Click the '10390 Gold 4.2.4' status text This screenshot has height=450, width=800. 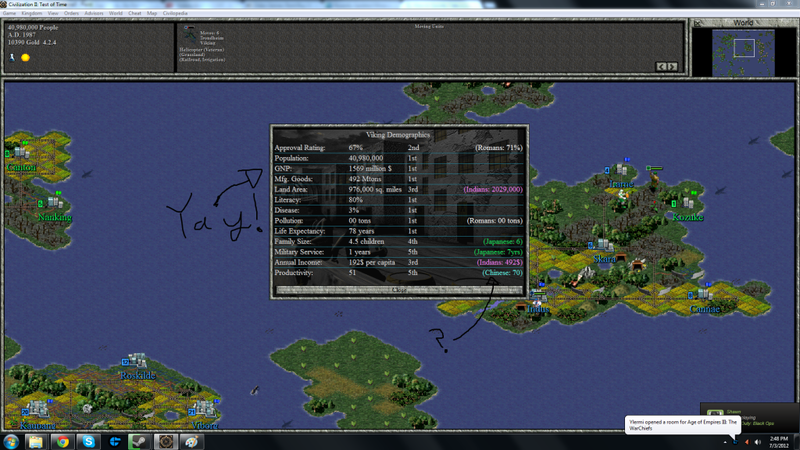[32, 42]
